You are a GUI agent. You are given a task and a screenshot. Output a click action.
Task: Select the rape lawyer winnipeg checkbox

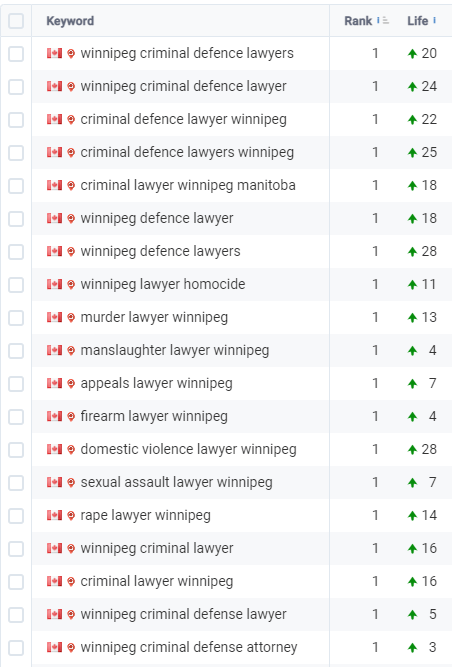pos(16,516)
